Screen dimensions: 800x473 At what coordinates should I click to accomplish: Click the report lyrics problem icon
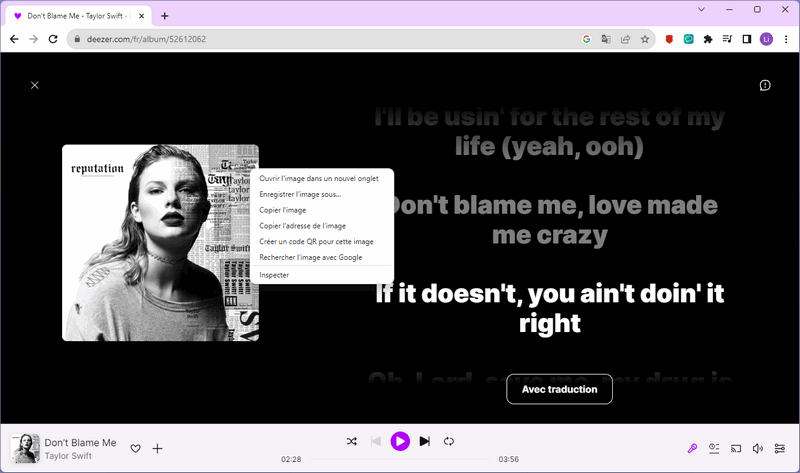click(765, 85)
